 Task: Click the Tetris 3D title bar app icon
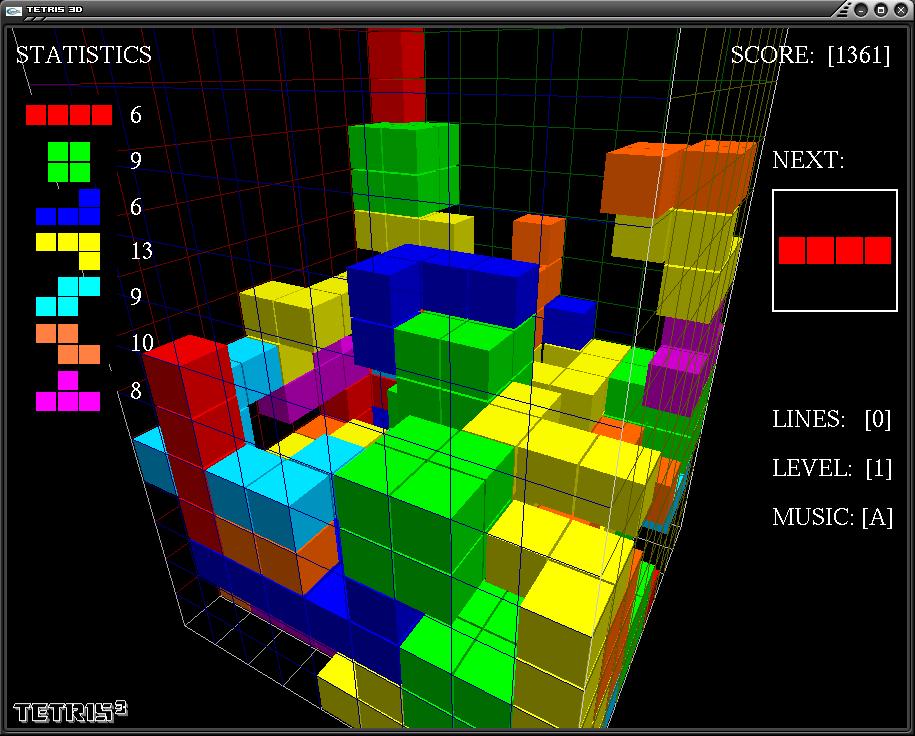pyautogui.click(x=13, y=10)
